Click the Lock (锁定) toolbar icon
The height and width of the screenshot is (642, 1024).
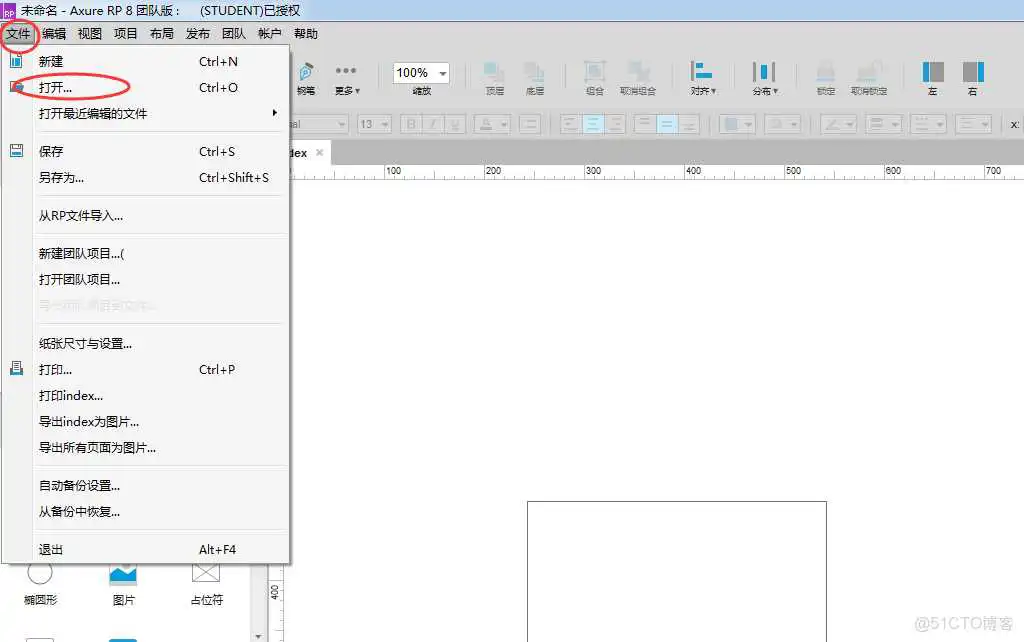click(825, 74)
